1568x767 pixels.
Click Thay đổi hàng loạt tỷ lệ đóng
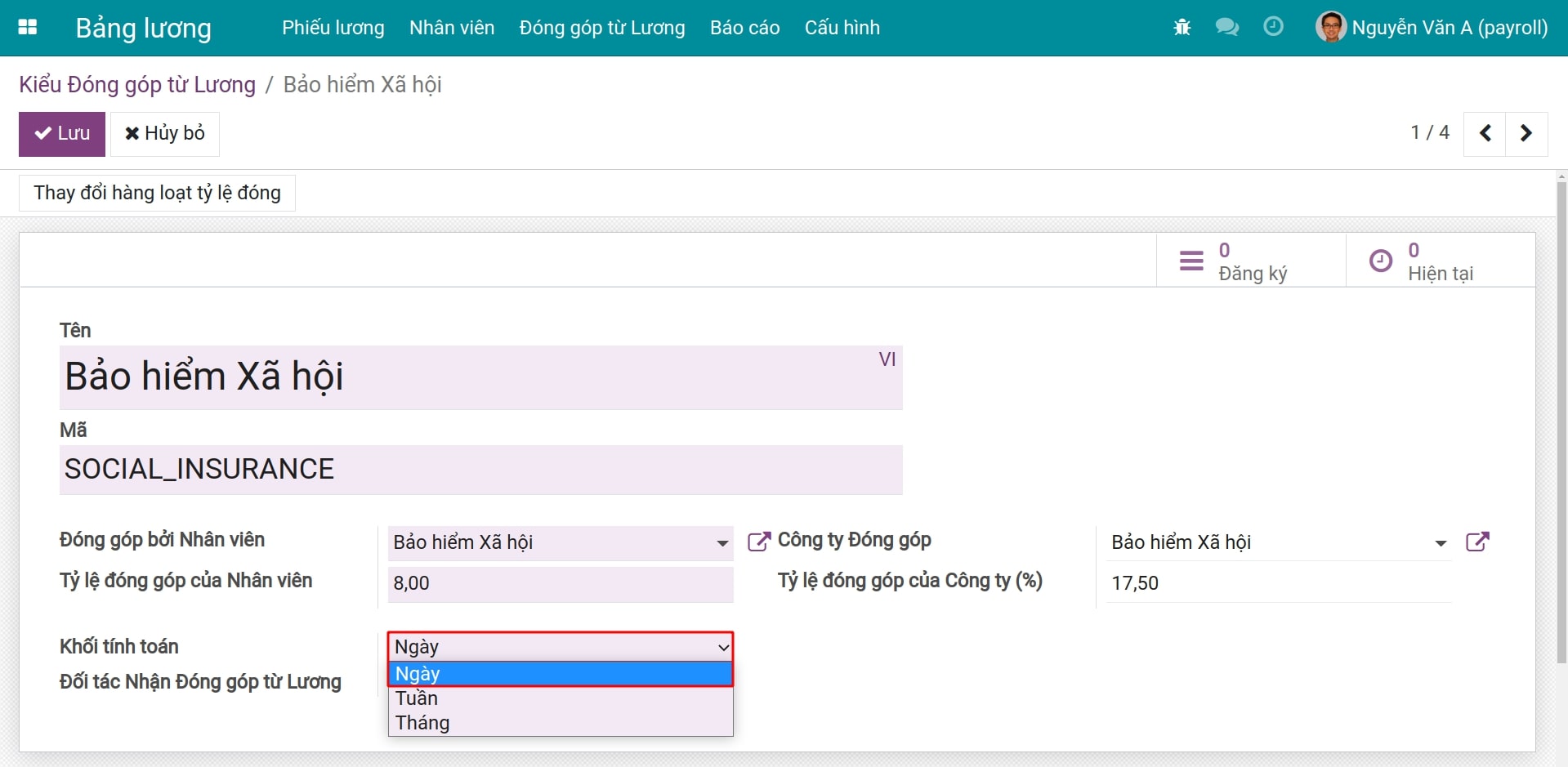click(x=157, y=193)
